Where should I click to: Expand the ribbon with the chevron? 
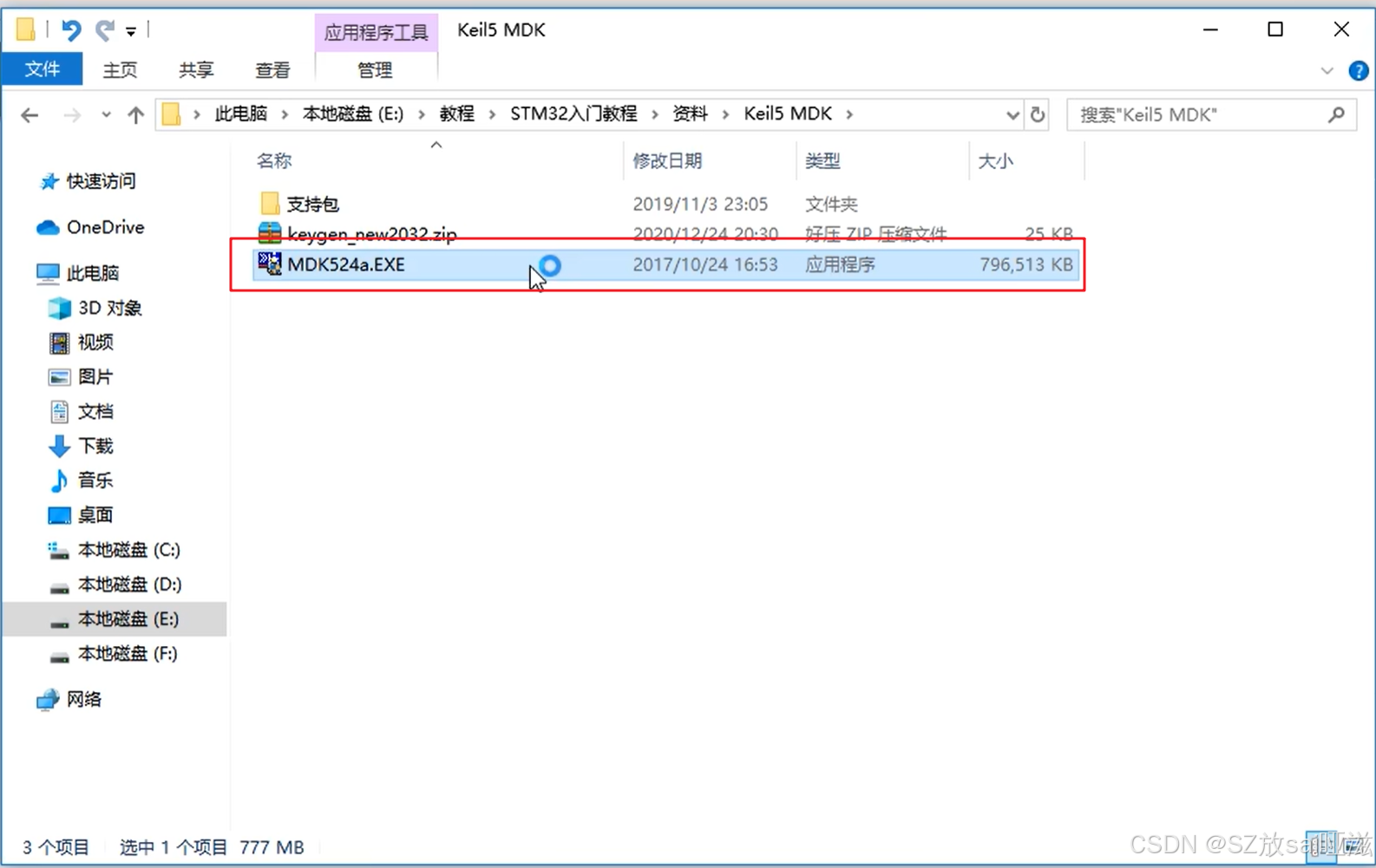tap(1327, 71)
